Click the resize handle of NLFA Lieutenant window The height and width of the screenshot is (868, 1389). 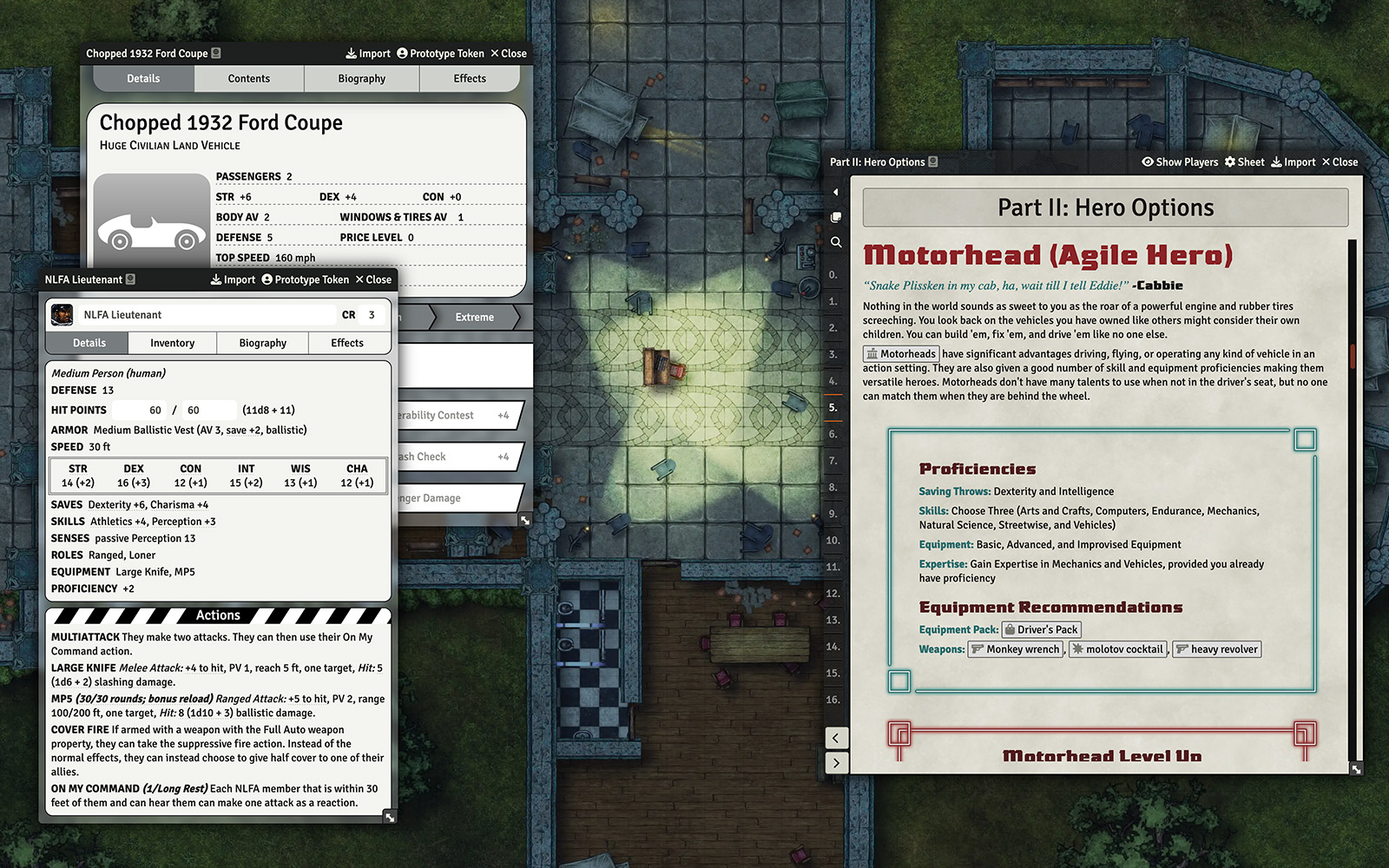[390, 817]
